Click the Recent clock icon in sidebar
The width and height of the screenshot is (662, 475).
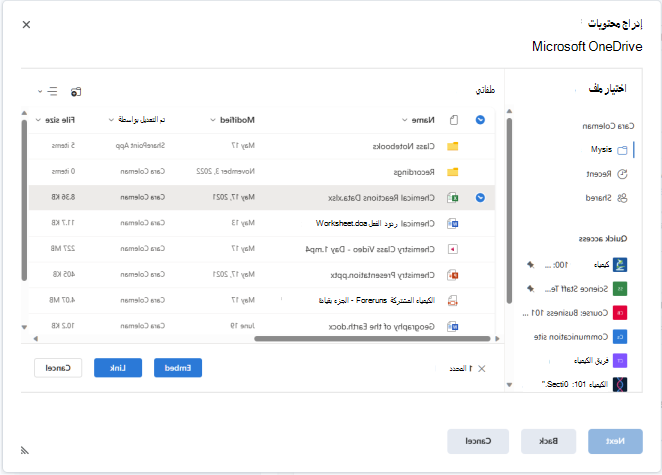click(622, 174)
